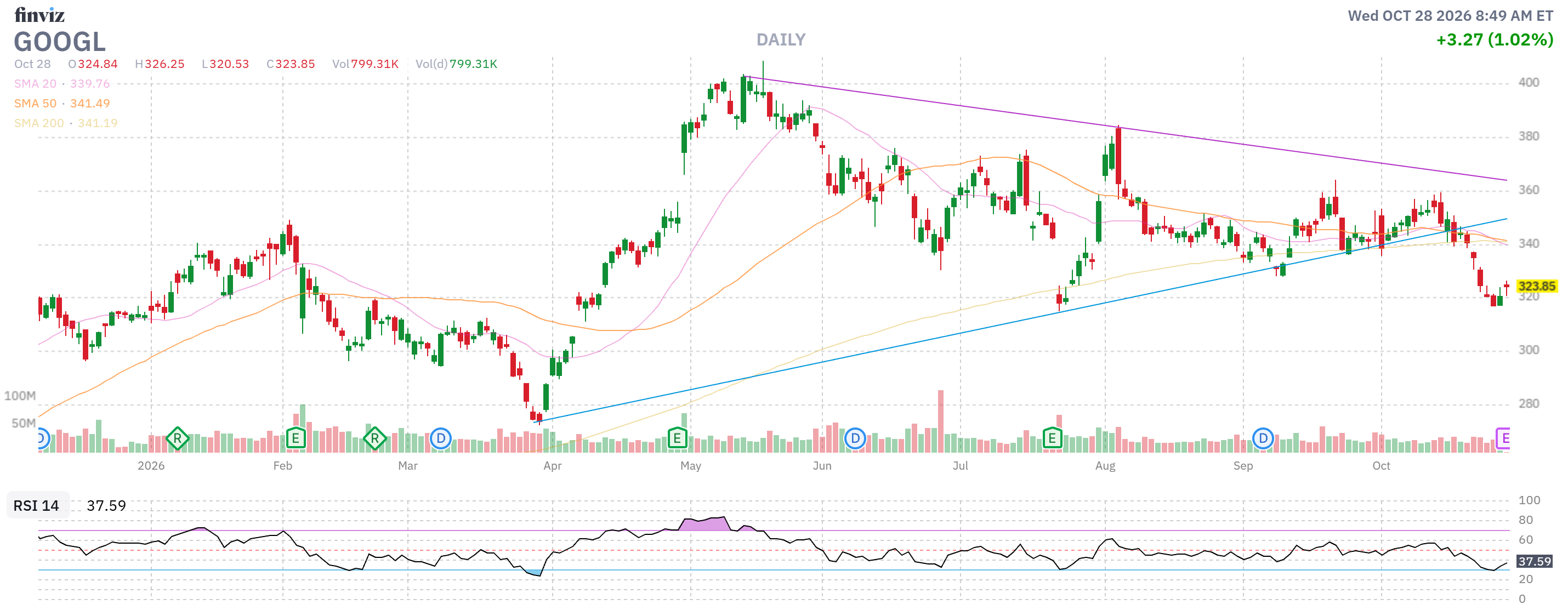The width and height of the screenshot is (1568, 616).
Task: Click the DAILY timeframe label
Action: 780,39
